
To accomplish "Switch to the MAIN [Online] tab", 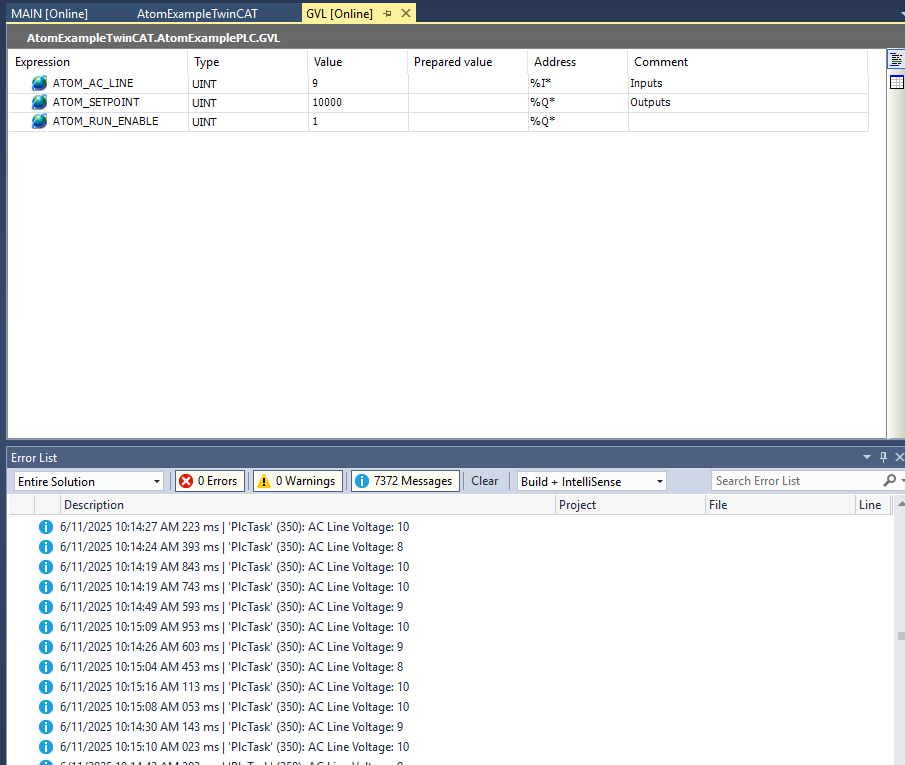I will coord(50,14).
